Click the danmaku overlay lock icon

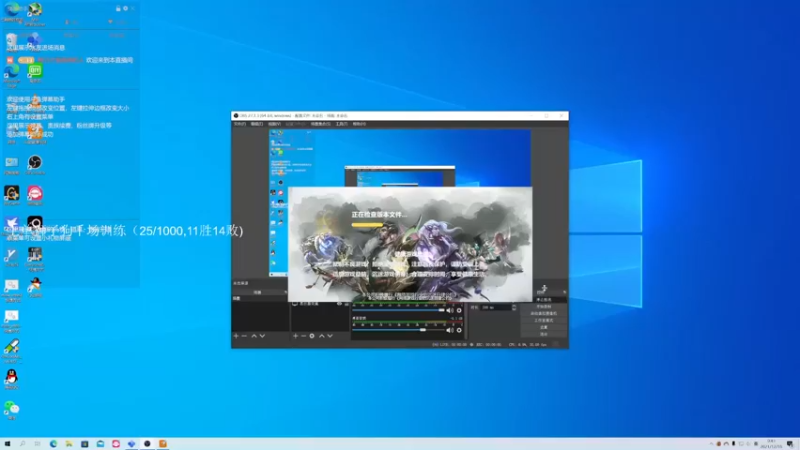tap(118, 9)
